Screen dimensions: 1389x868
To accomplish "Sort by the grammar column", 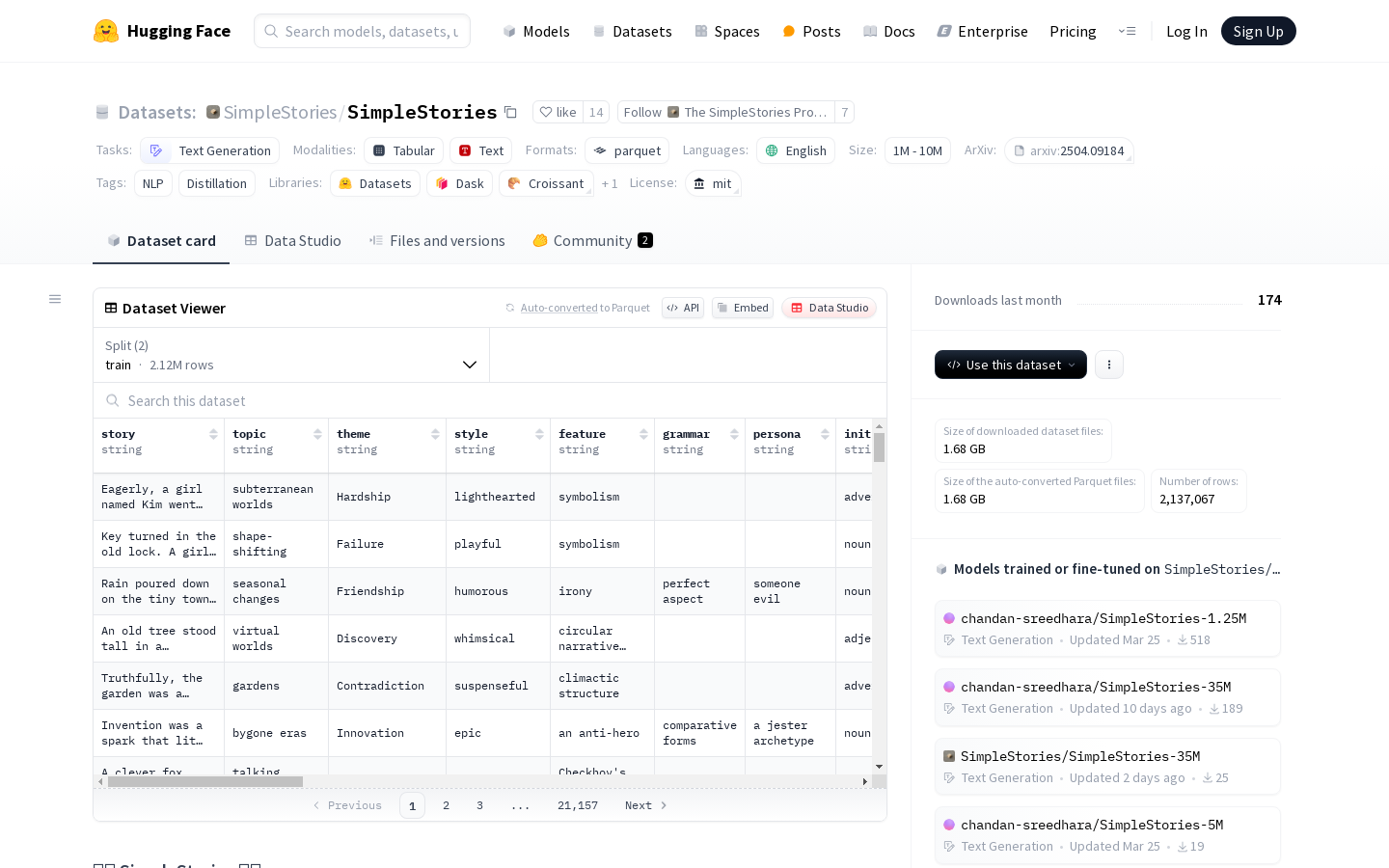I will pyautogui.click(x=734, y=434).
